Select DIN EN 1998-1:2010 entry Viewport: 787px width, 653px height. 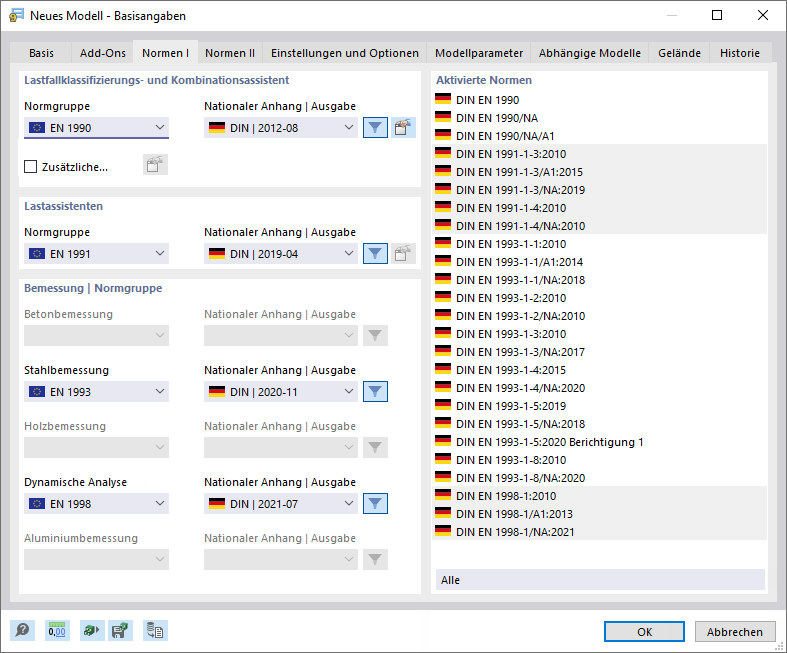coord(599,496)
